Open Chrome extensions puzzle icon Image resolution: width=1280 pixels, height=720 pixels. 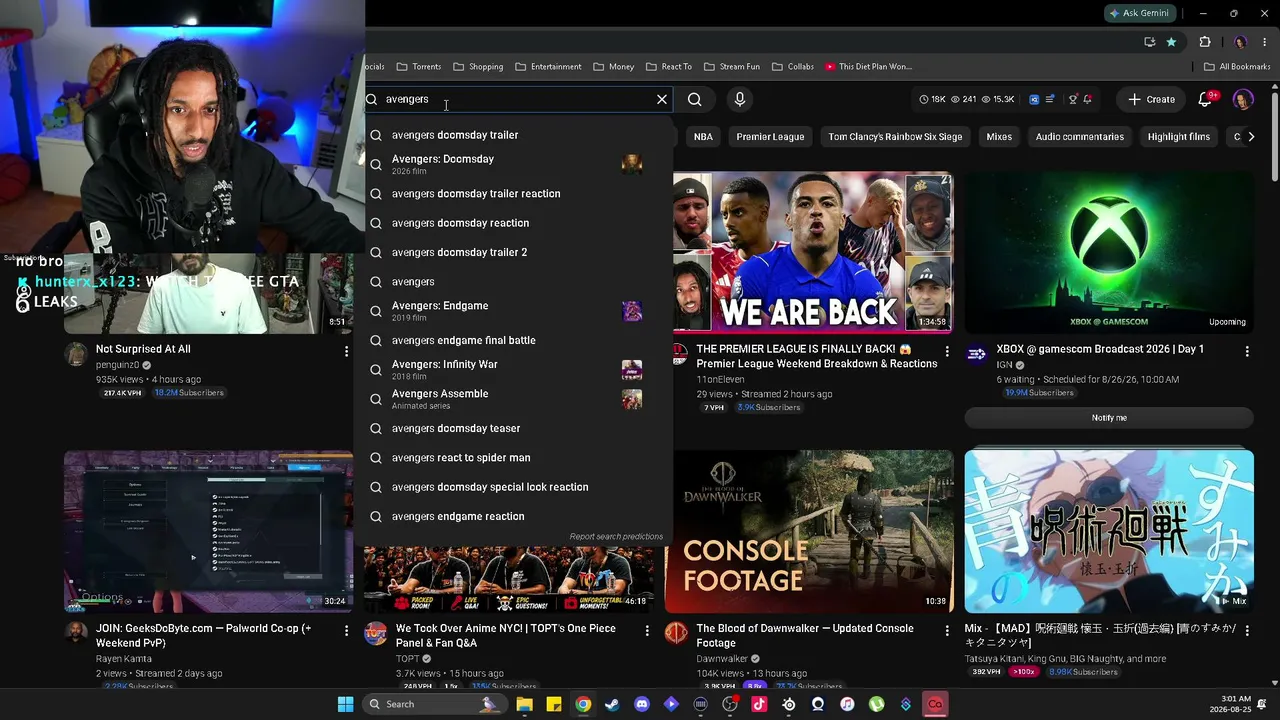[x=1205, y=42]
